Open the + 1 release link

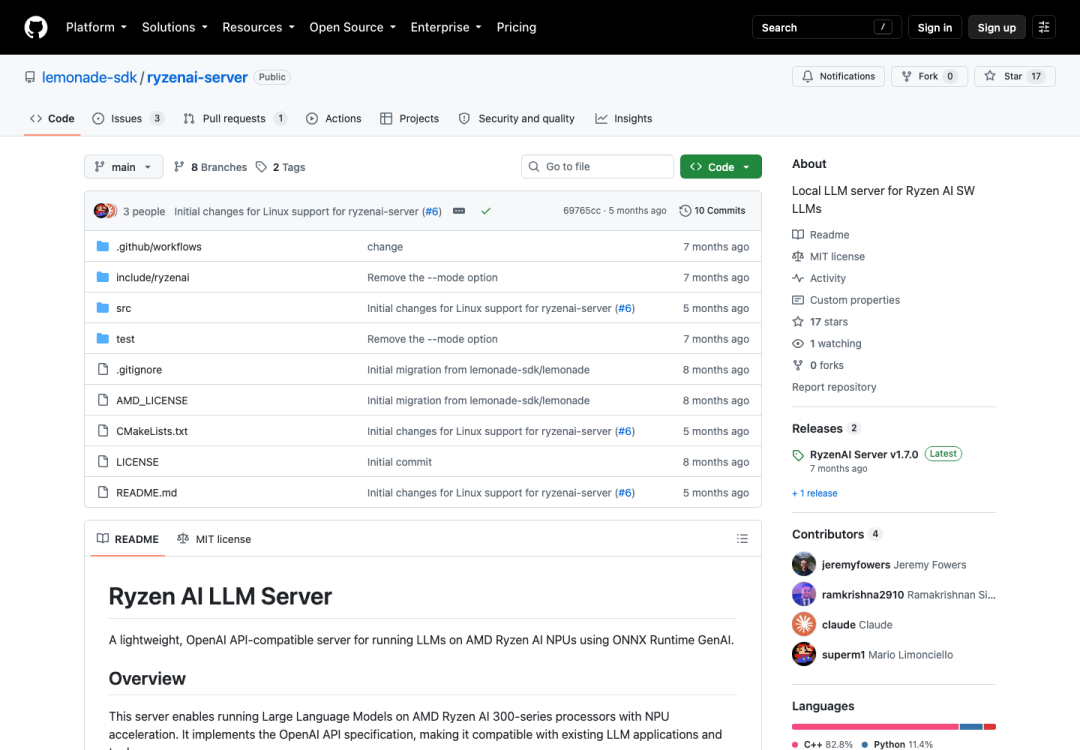(815, 493)
